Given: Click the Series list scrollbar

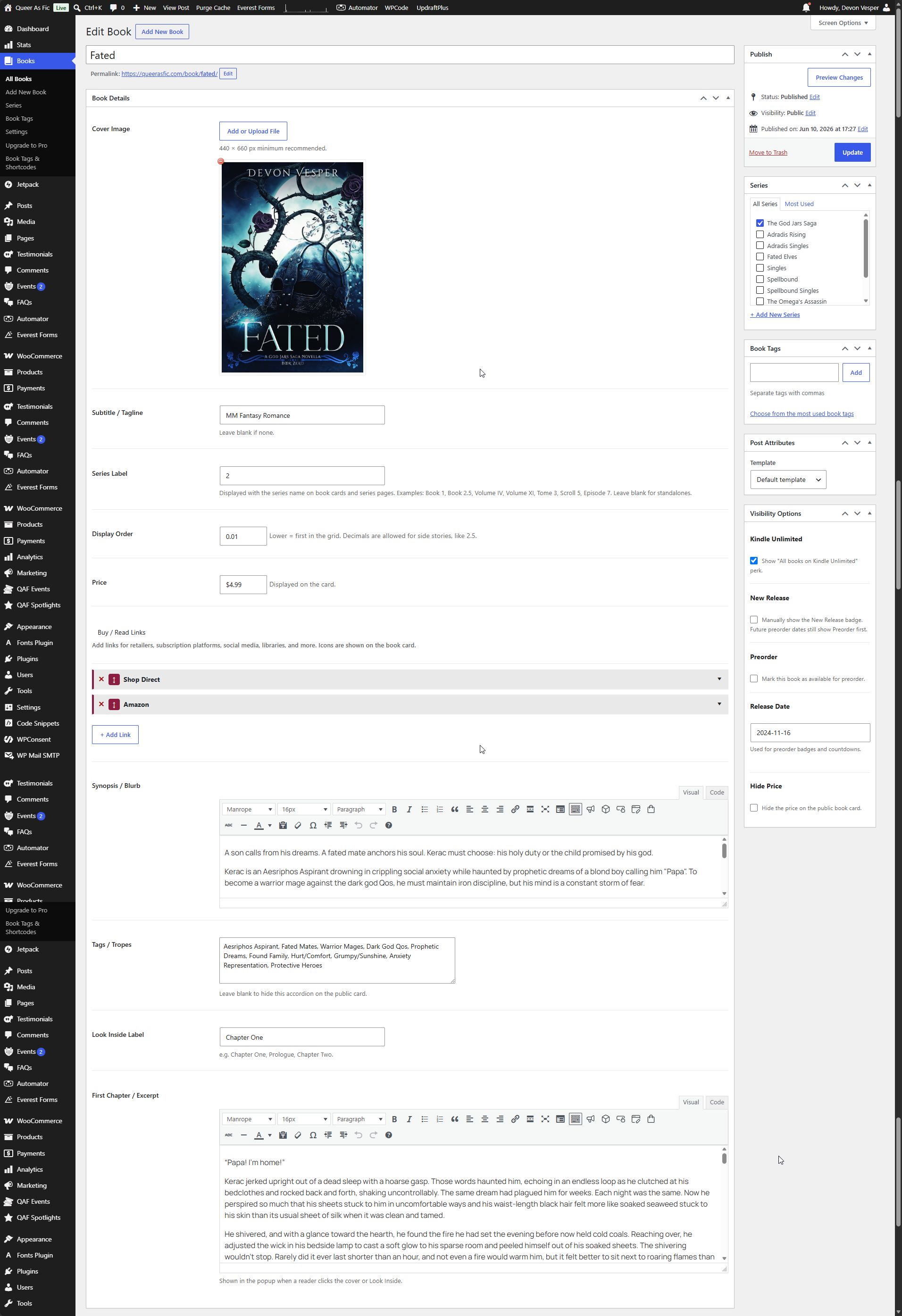Looking at the screenshot, I should [x=865, y=248].
